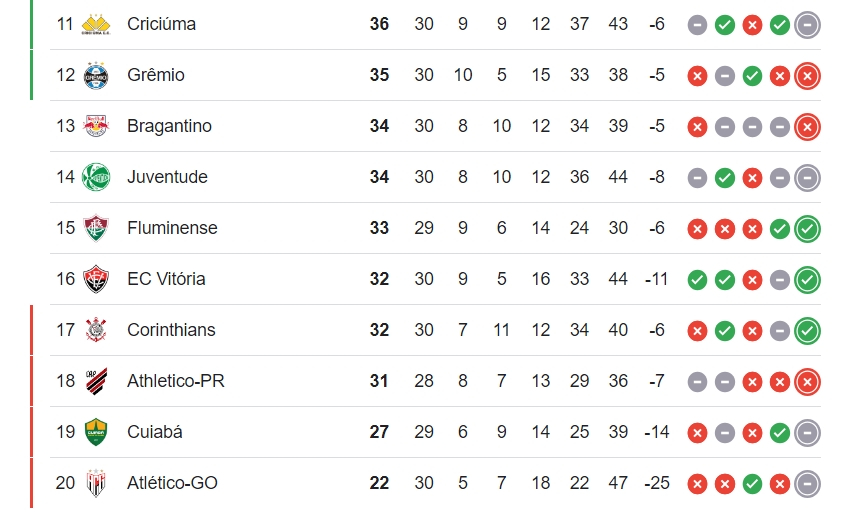Select Grêmio's latest loss result icon
857x510 pixels.
coord(807,76)
